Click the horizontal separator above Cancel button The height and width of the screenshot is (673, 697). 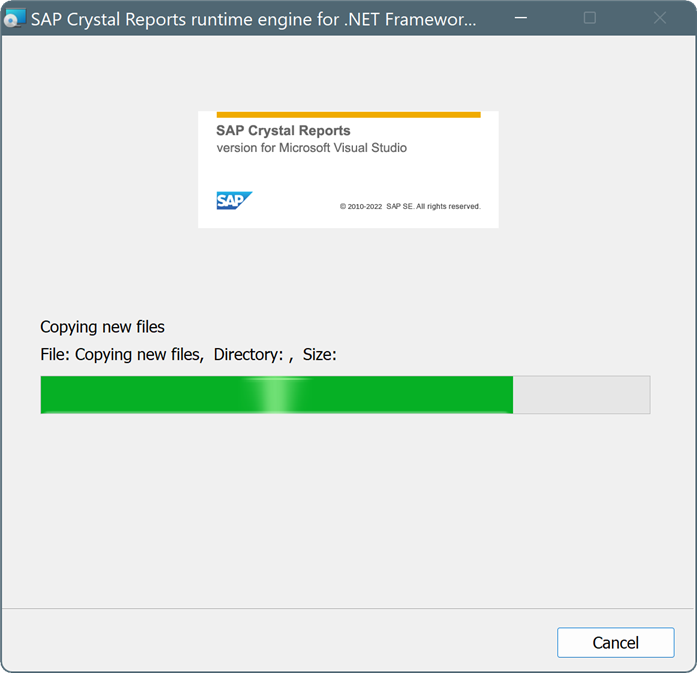click(x=348, y=608)
